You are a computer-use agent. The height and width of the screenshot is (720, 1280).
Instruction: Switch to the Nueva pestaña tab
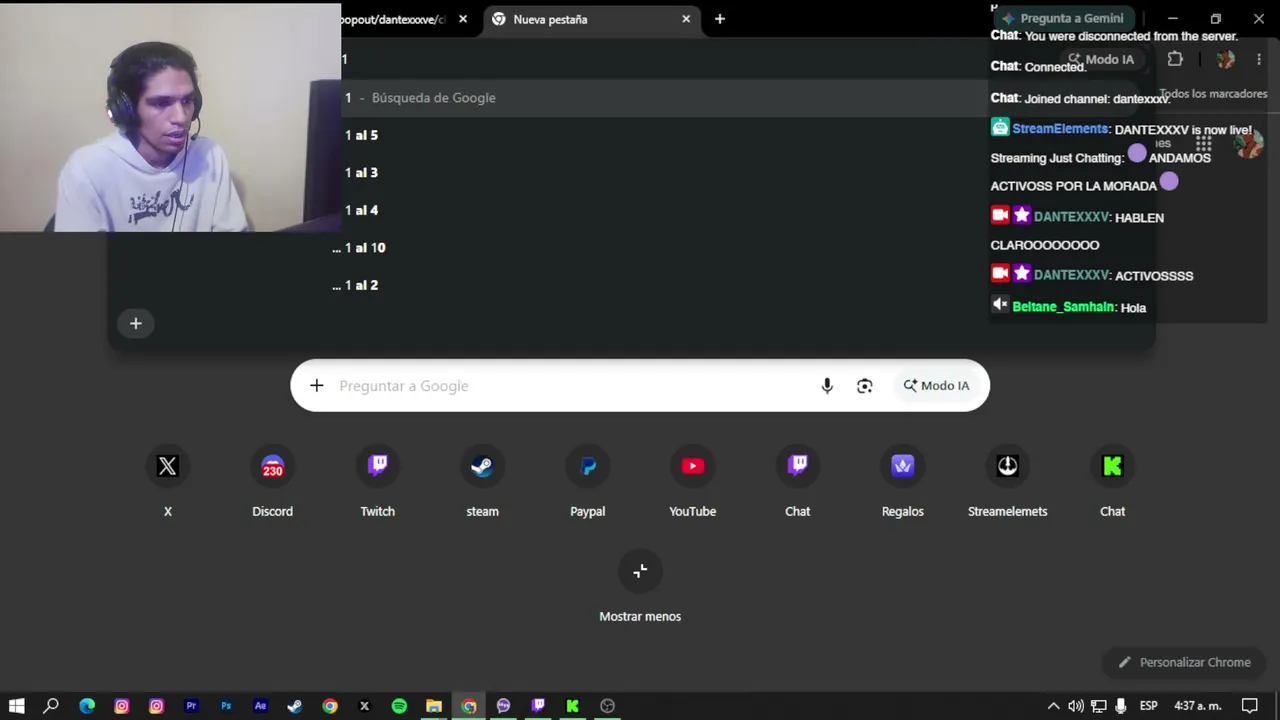[590, 19]
